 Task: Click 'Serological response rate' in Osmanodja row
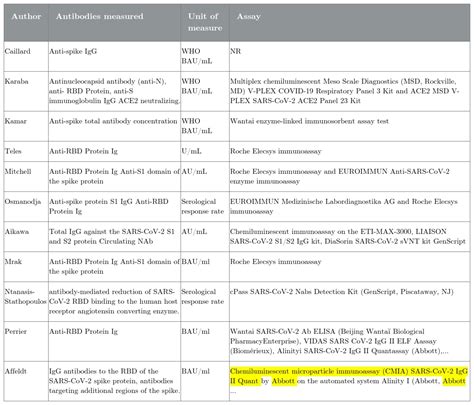click(205, 206)
